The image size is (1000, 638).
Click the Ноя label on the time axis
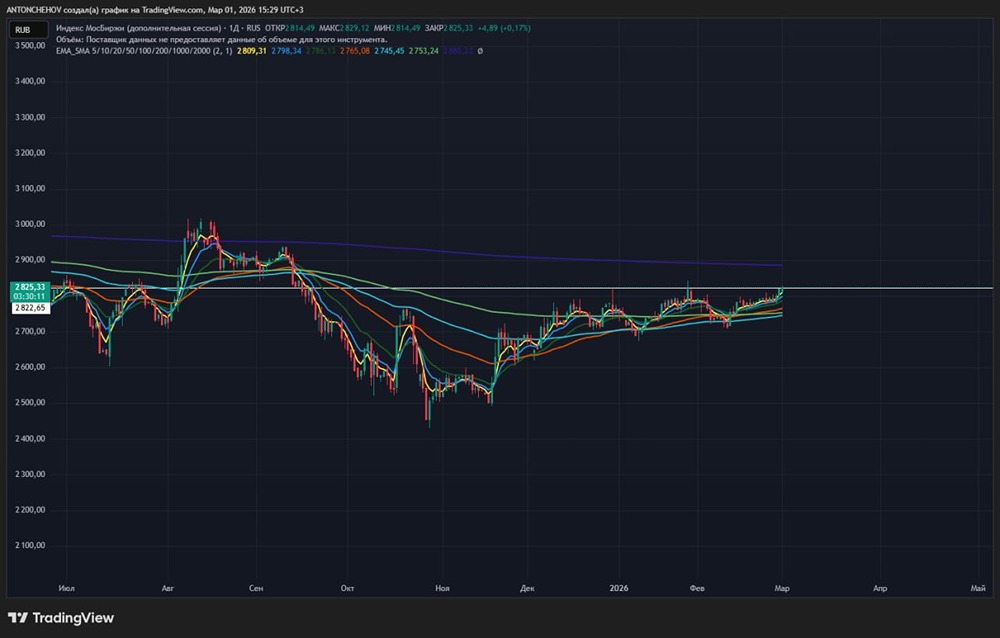[x=443, y=589]
